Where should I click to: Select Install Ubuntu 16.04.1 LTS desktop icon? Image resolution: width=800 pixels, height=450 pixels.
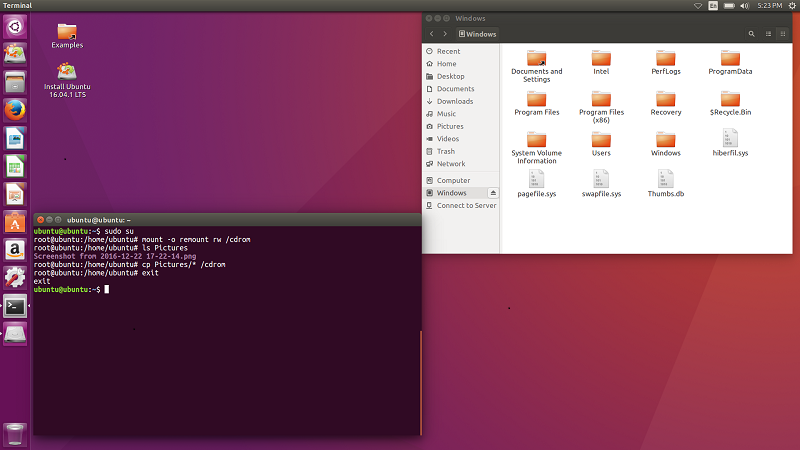coord(67,80)
